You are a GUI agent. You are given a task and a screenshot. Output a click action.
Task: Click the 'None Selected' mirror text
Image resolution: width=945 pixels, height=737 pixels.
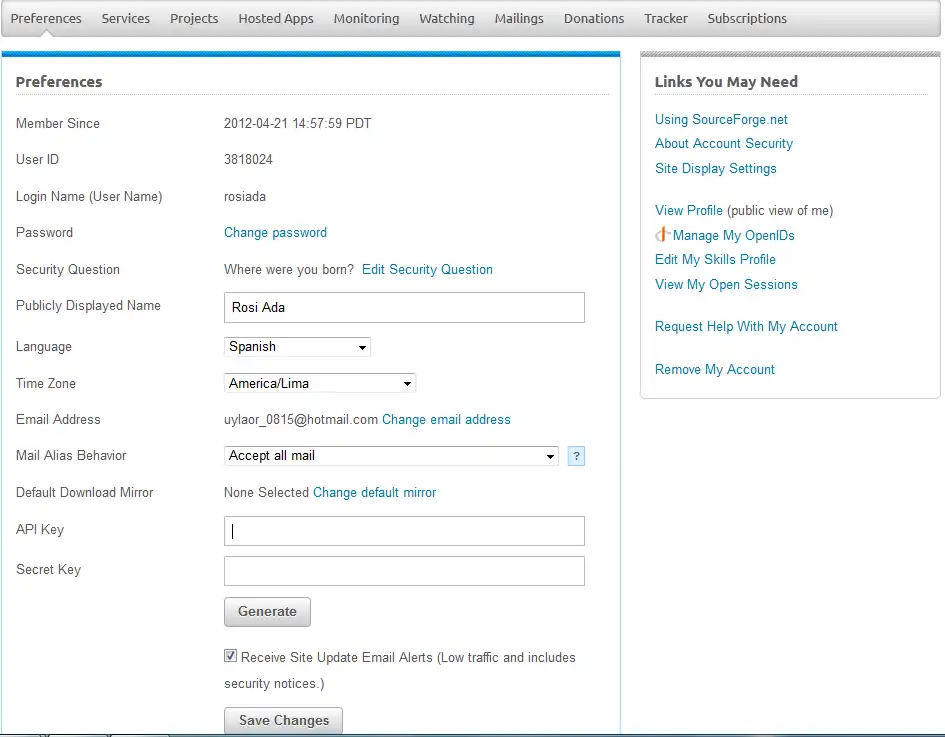pos(266,492)
